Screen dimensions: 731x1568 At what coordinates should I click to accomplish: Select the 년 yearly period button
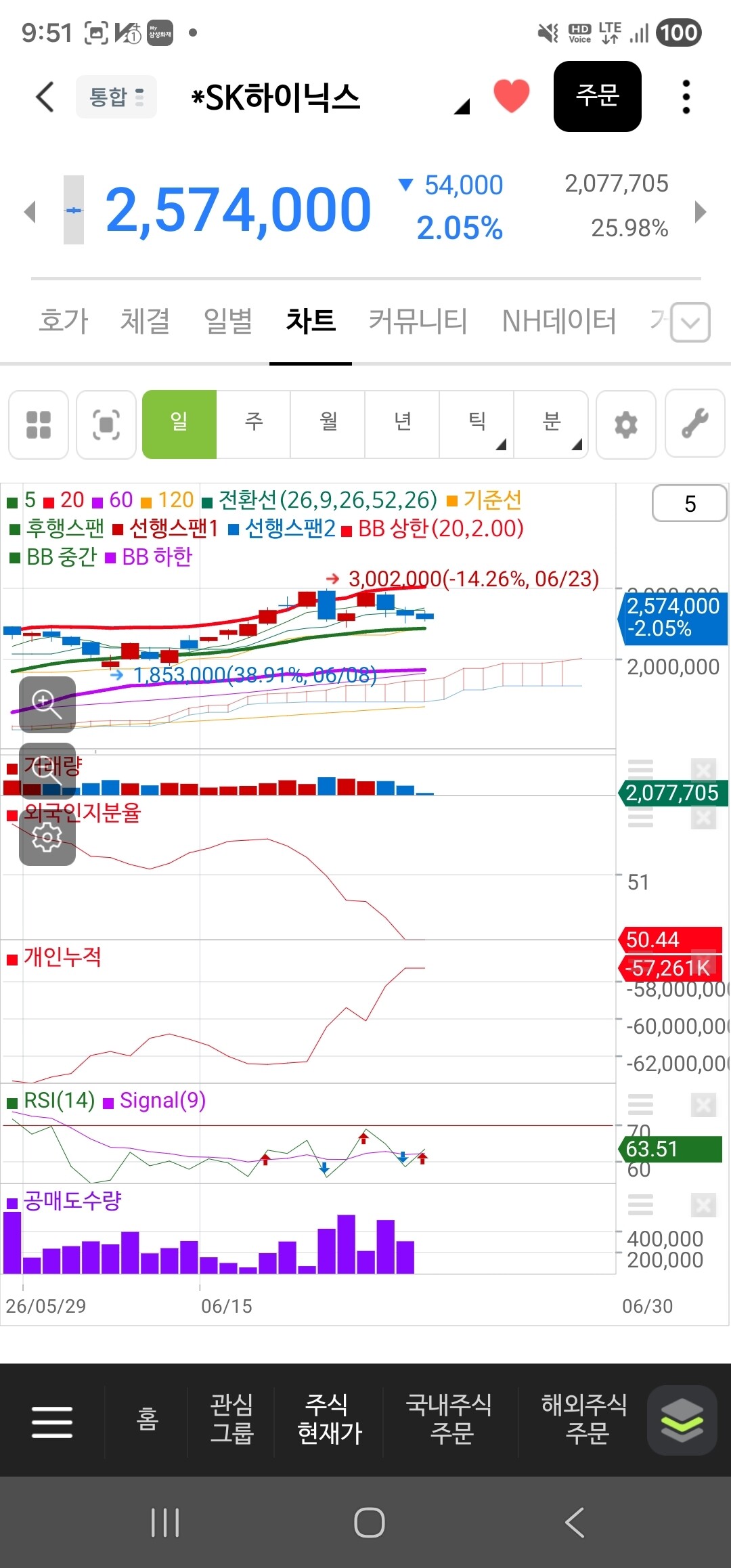pos(403,424)
